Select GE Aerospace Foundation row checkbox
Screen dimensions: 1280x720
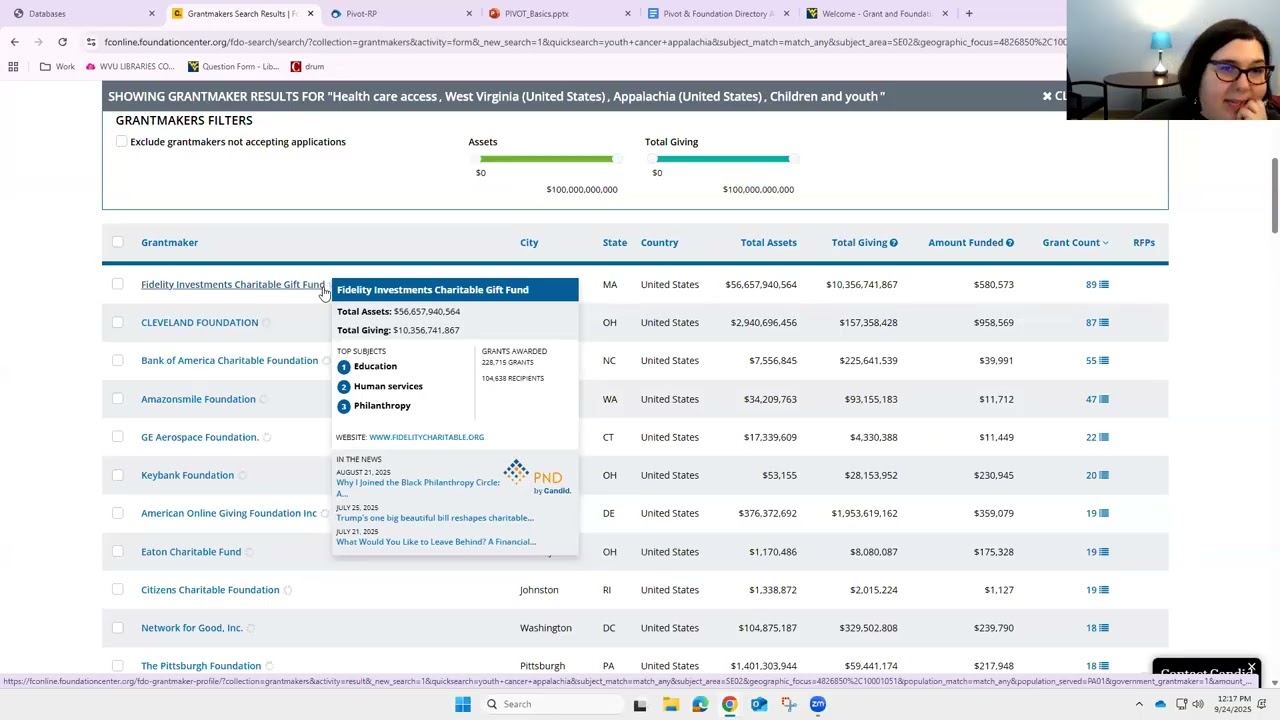pyautogui.click(x=117, y=437)
